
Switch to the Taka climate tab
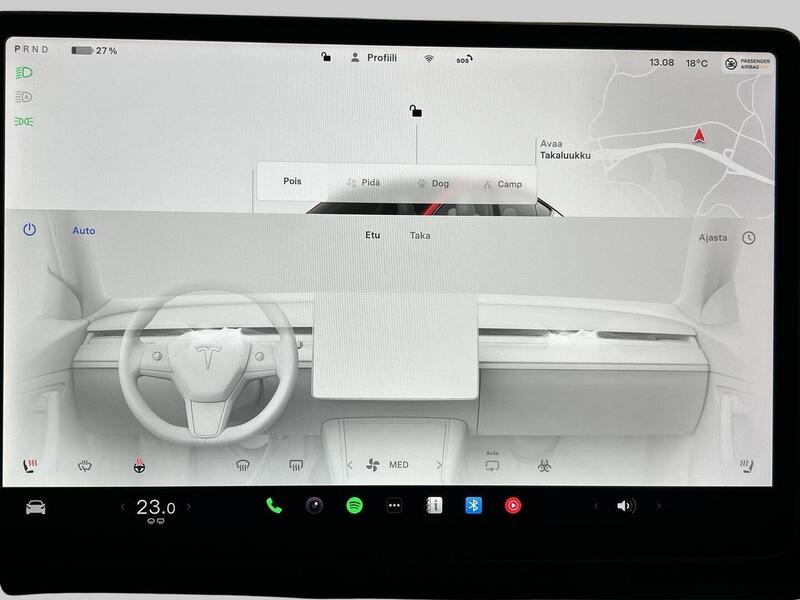pyautogui.click(x=420, y=236)
